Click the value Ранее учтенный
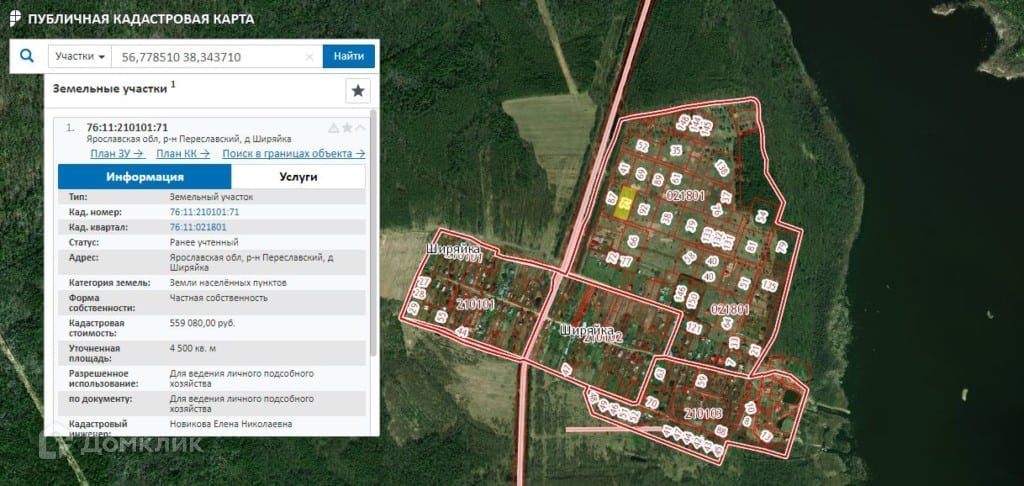Screen dimensions: 1024x486 (204, 242)
